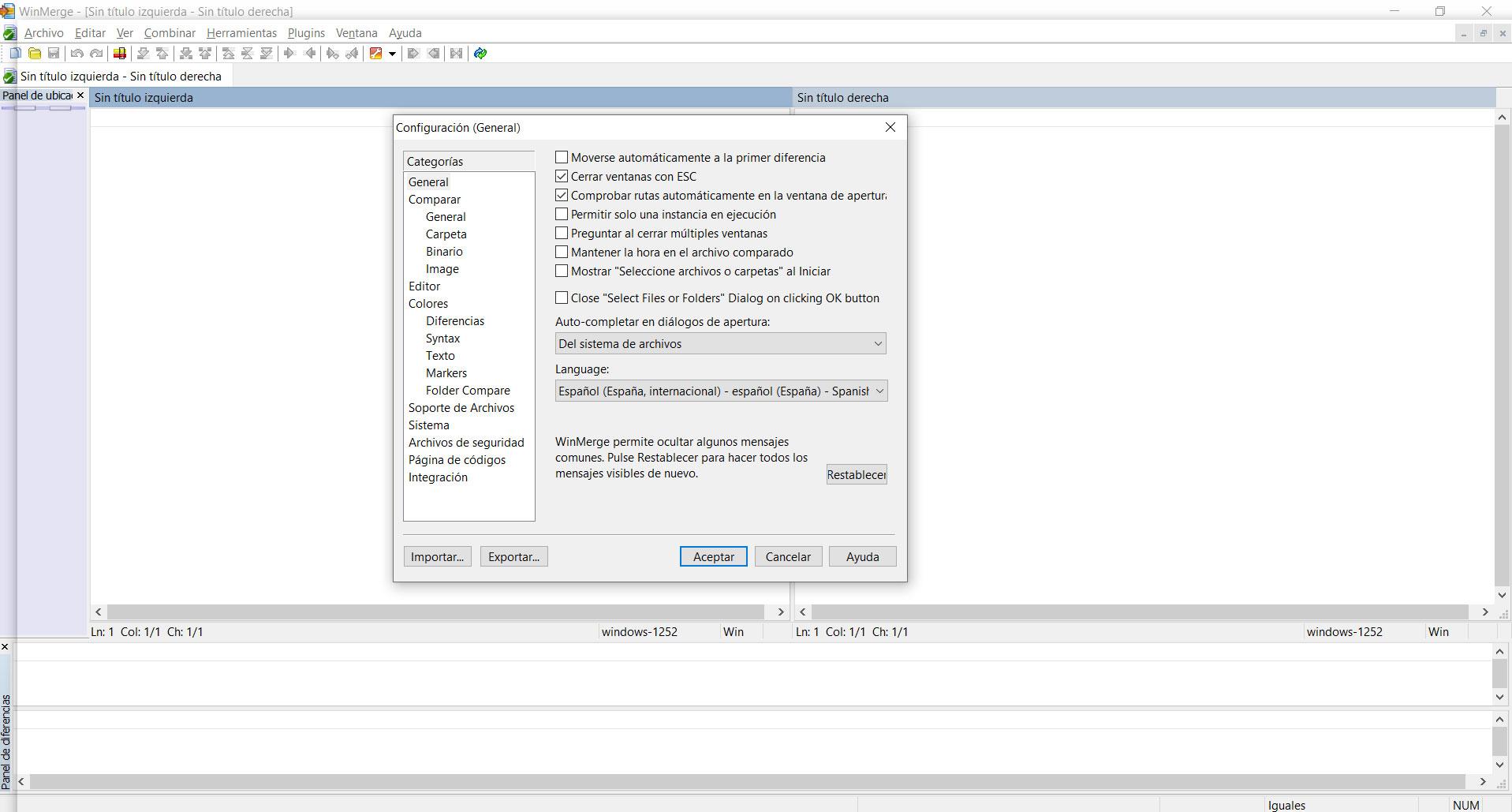Screen dimensions: 1512x812
Task: Open the Editar menu
Action: 90,33
